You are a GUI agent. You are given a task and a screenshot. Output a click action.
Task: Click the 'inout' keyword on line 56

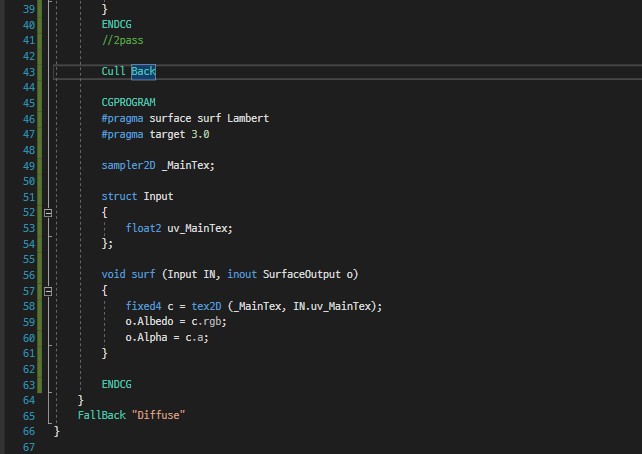(x=242, y=274)
